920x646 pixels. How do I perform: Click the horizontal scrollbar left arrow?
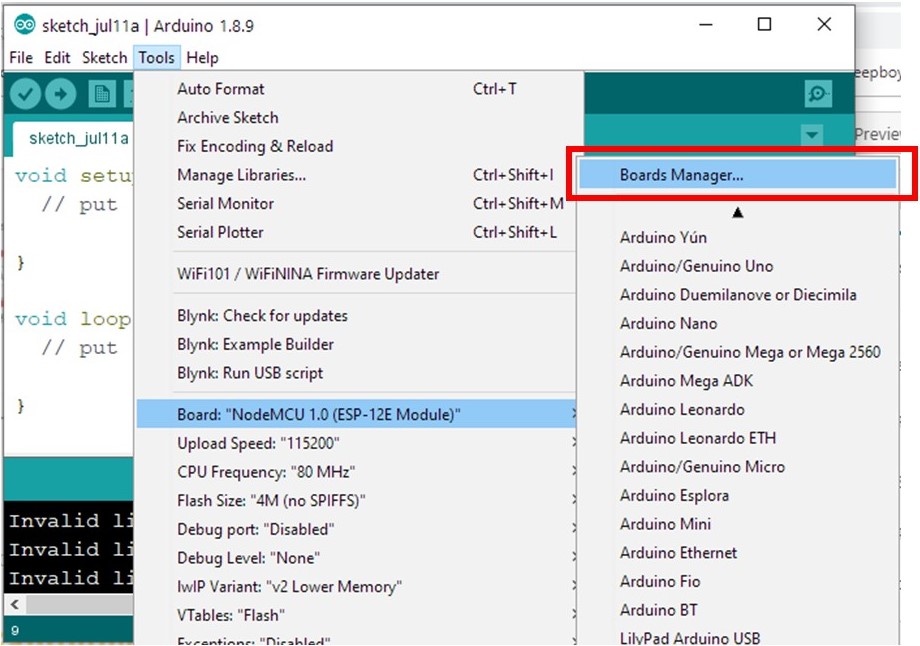point(14,605)
